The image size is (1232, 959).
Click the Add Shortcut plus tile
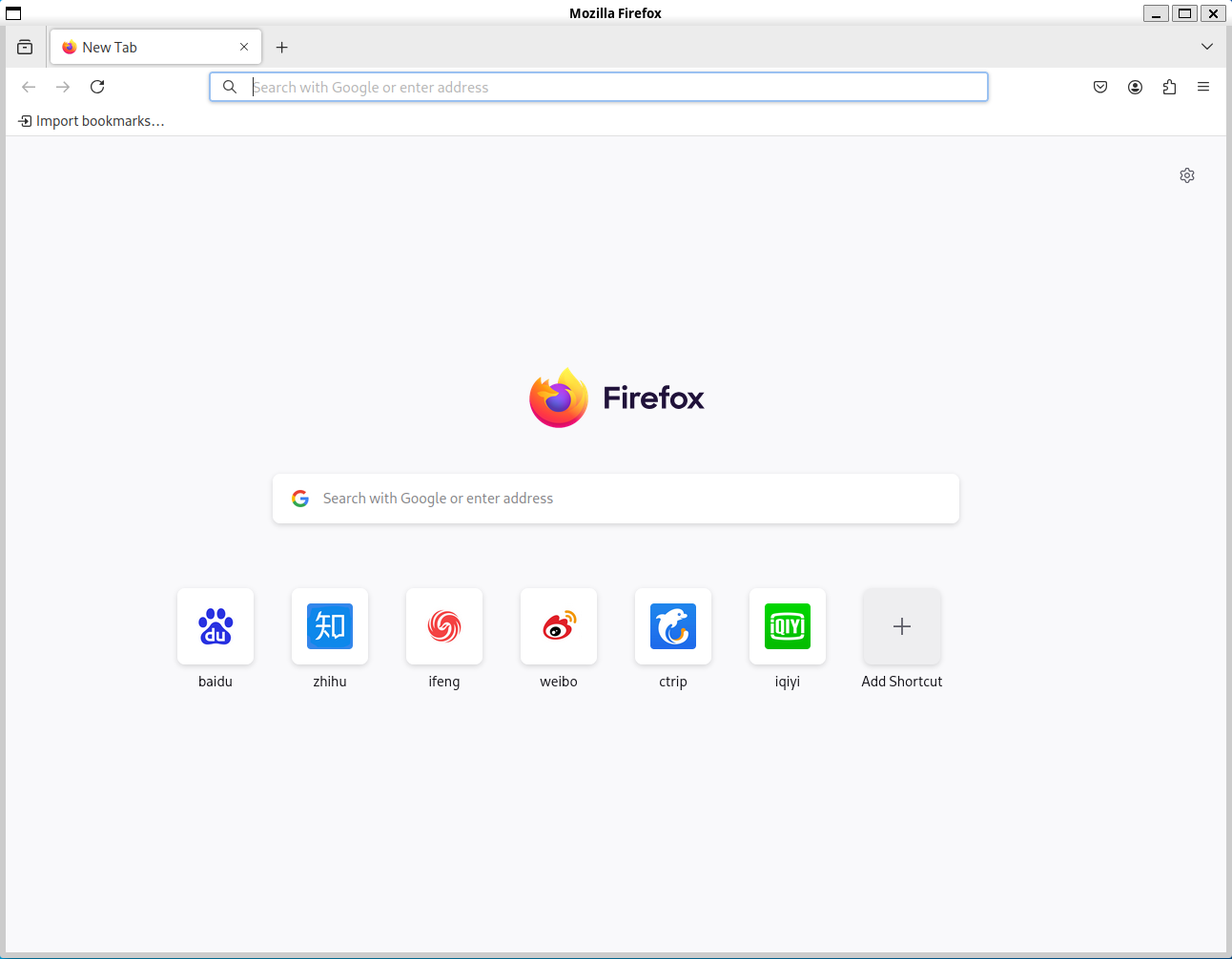(x=902, y=626)
